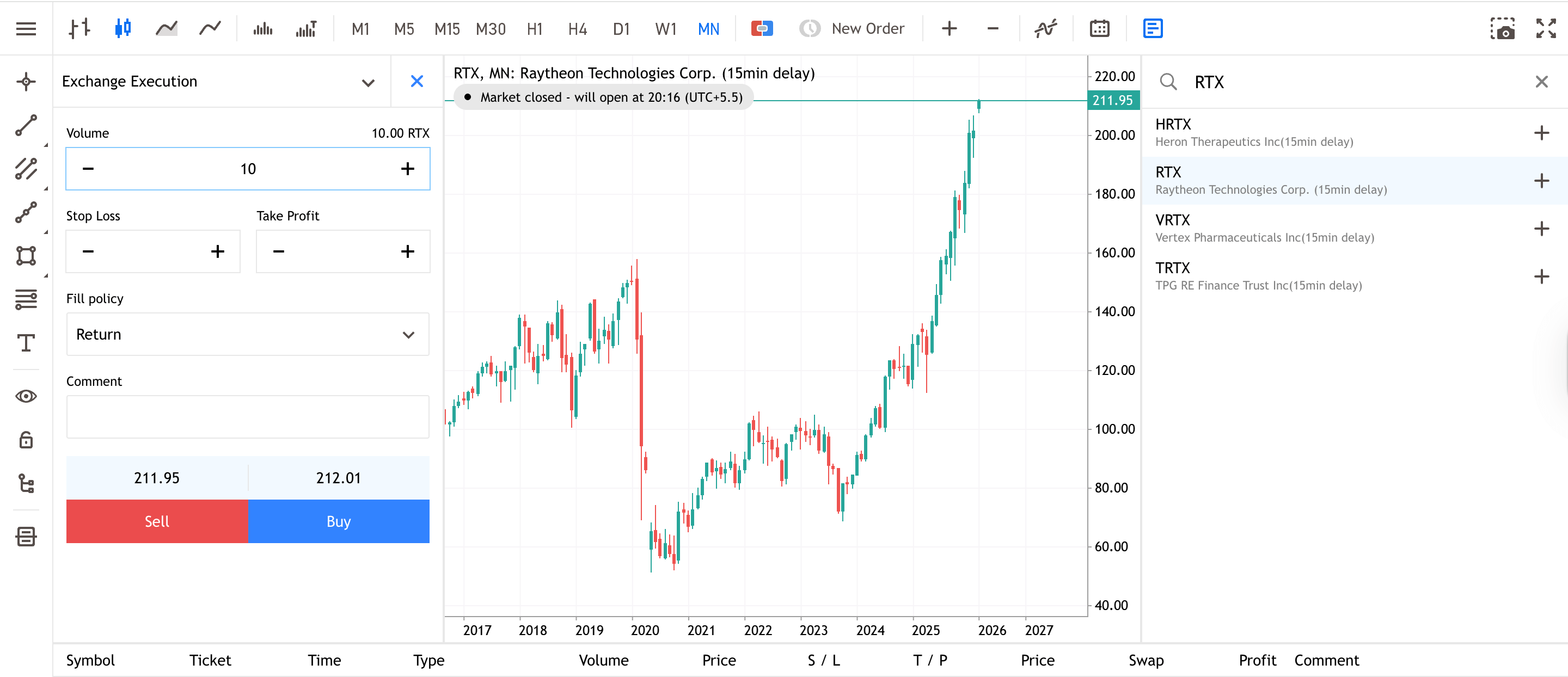Screen dimensions: 1568x677
Task: Collapse the Exchange Execution panel
Action: point(367,82)
